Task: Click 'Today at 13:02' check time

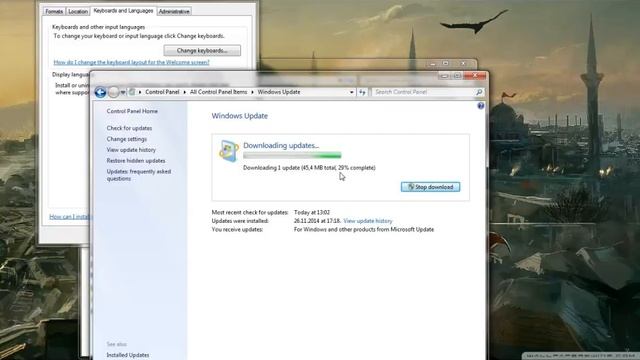Action: 312,212
